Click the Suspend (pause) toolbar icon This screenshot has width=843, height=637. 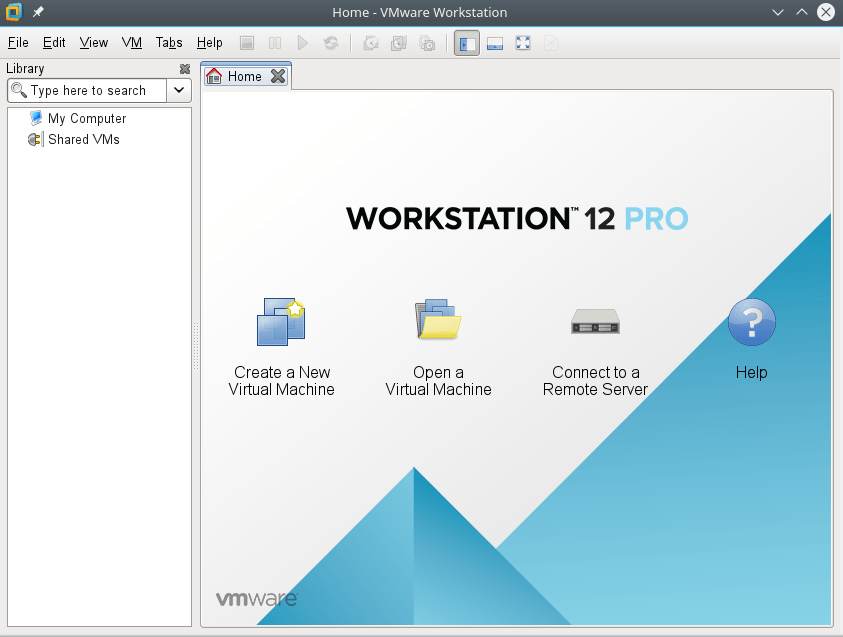pos(275,43)
